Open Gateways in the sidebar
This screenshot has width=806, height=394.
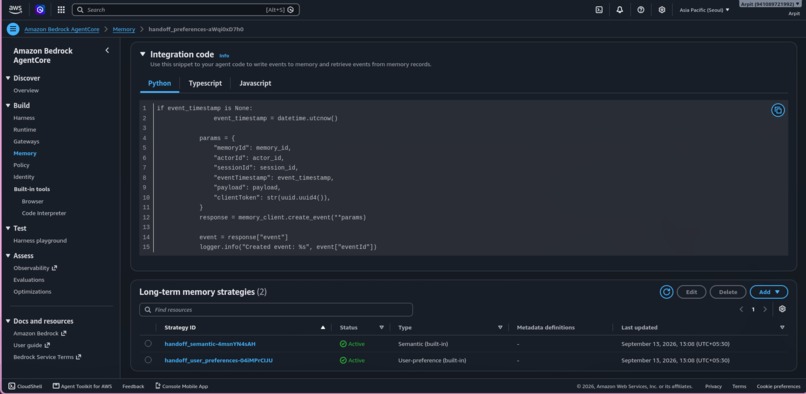(x=26, y=141)
